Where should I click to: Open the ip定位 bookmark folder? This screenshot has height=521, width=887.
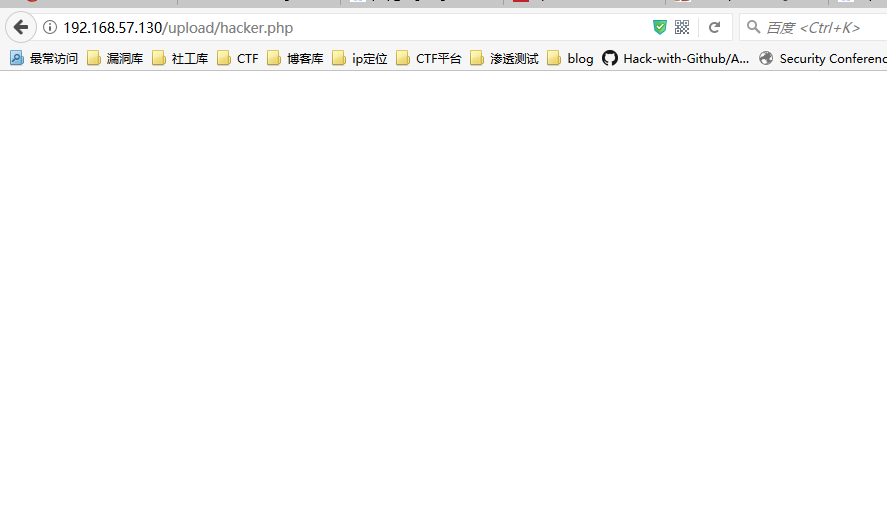pos(360,58)
